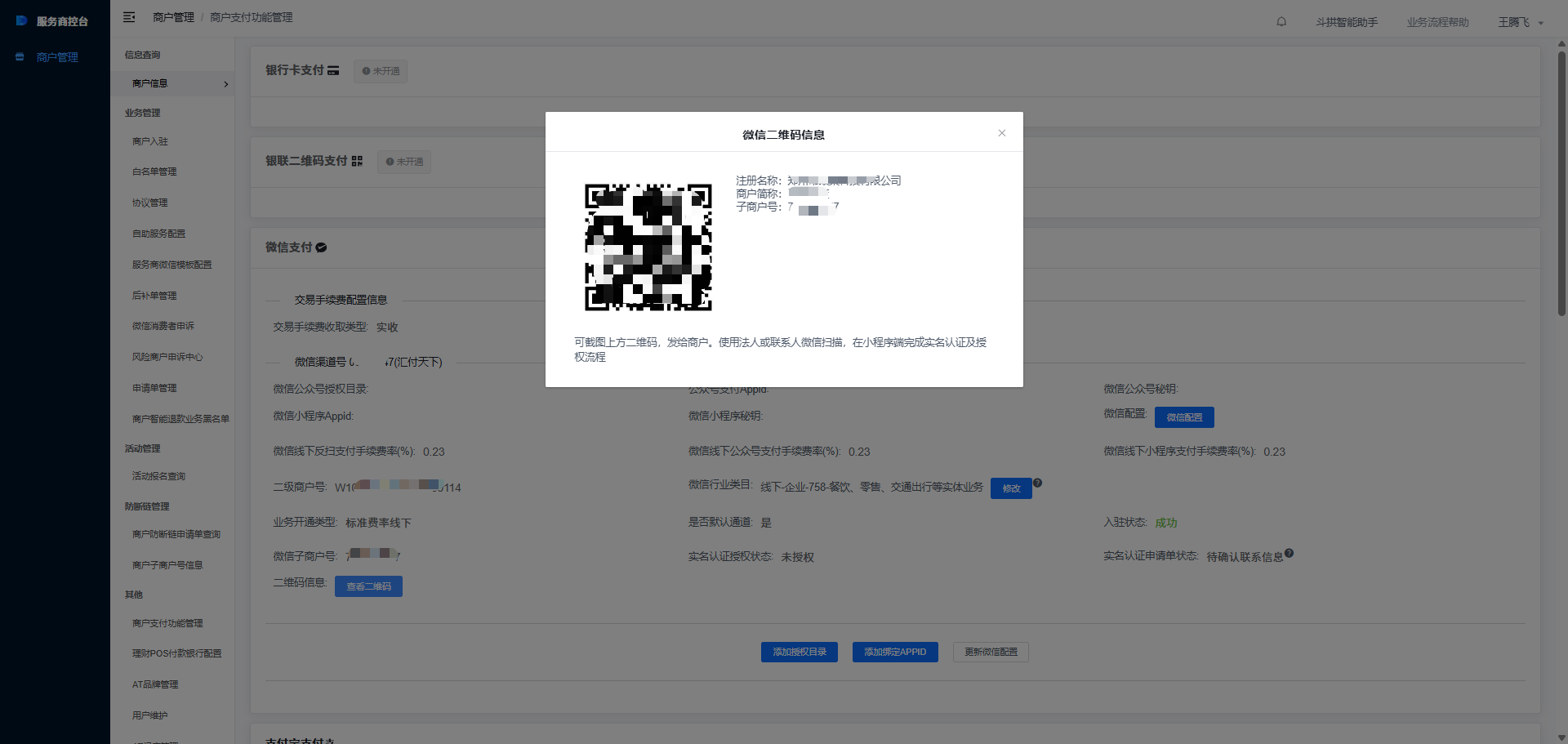Screen dimensions: 1568x744
Task: Click QR icon beside 银联二维码支付
Action: tap(357, 162)
